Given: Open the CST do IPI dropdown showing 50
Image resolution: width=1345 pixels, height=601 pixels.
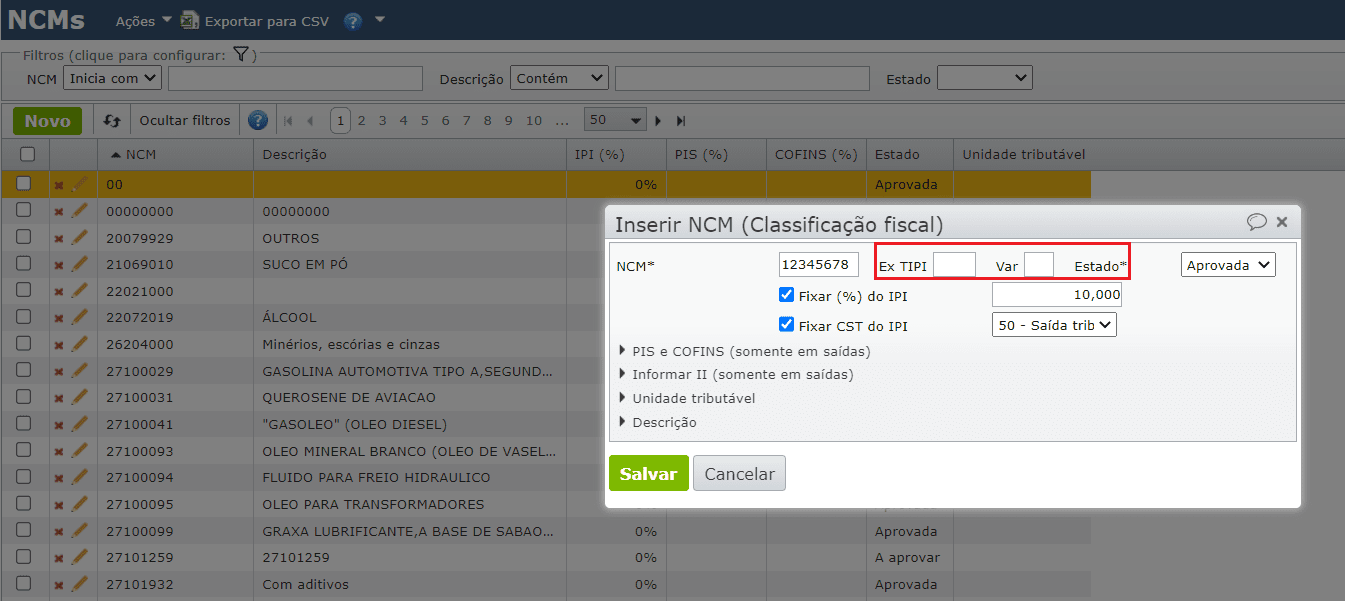Looking at the screenshot, I should [x=1053, y=324].
